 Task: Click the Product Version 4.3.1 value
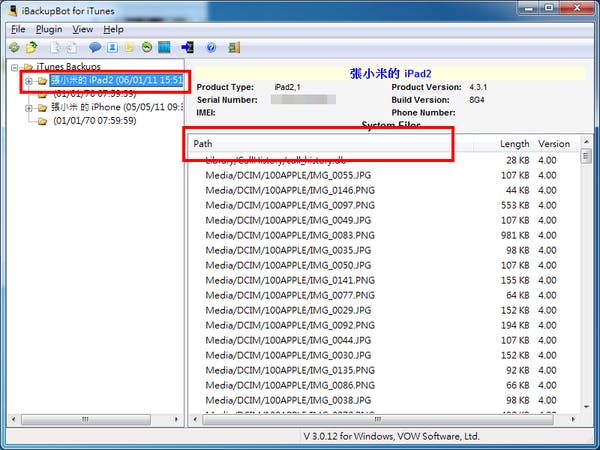tap(478, 87)
